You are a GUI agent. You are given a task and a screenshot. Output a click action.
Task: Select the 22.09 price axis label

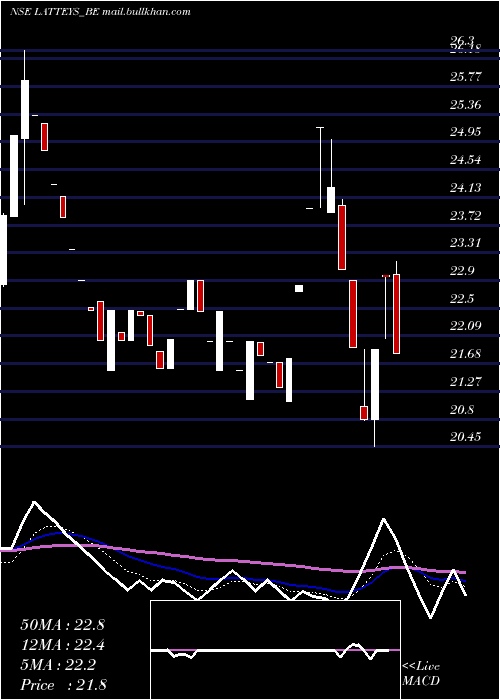click(466, 326)
